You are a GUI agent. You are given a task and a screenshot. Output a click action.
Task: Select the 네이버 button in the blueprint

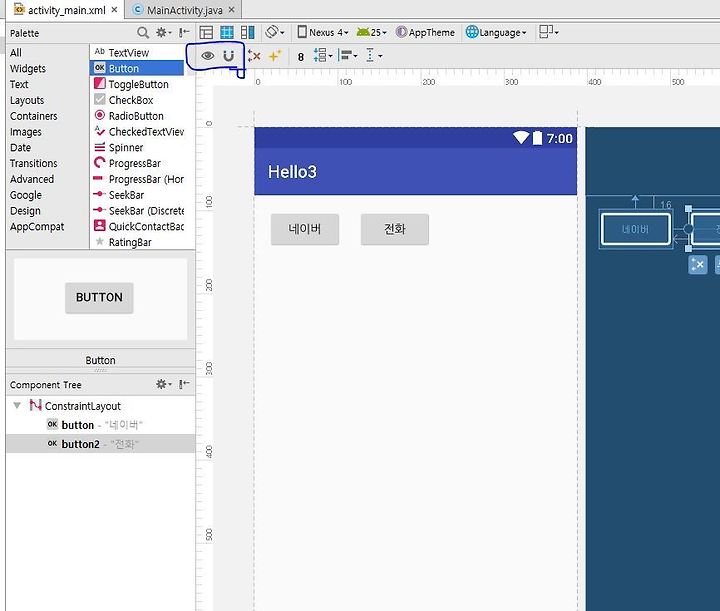point(636,229)
